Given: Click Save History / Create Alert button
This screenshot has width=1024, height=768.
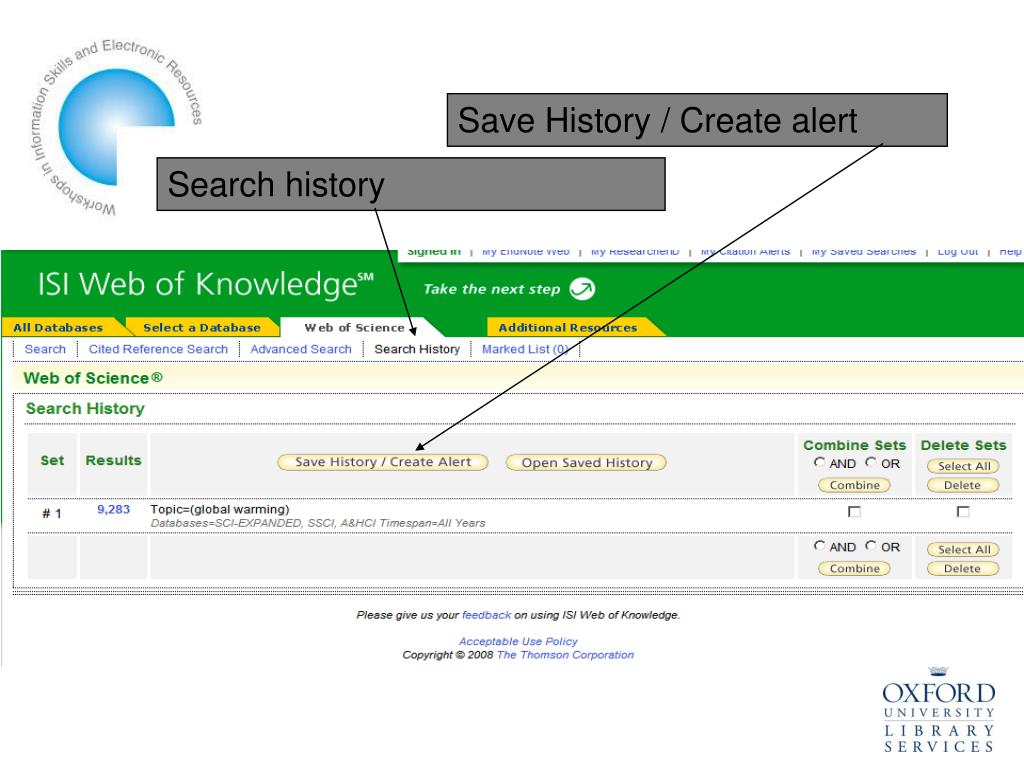Looking at the screenshot, I should pyautogui.click(x=383, y=462).
